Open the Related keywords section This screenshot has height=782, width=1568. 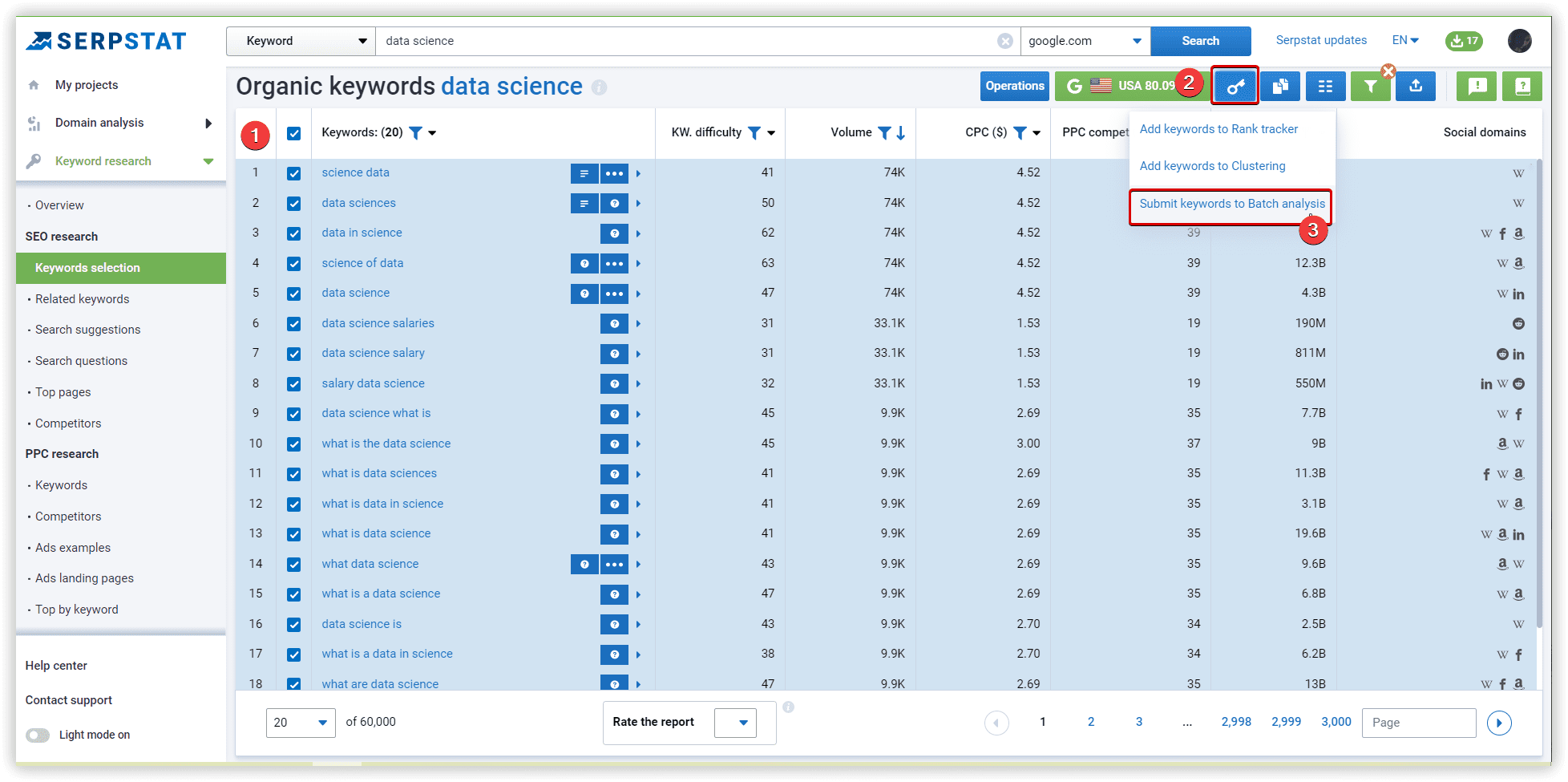(82, 298)
